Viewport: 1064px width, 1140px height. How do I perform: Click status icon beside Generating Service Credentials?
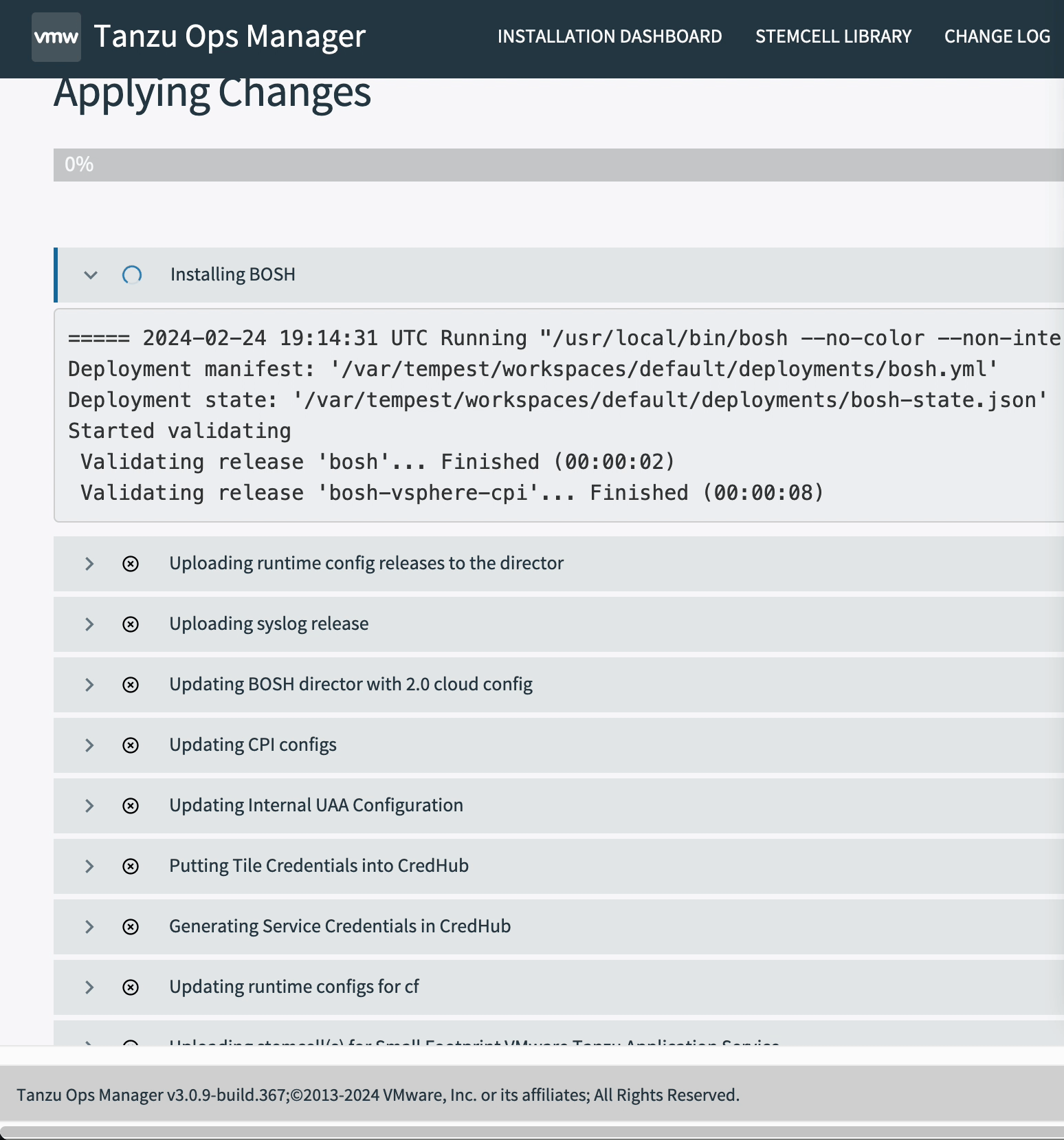click(x=131, y=927)
